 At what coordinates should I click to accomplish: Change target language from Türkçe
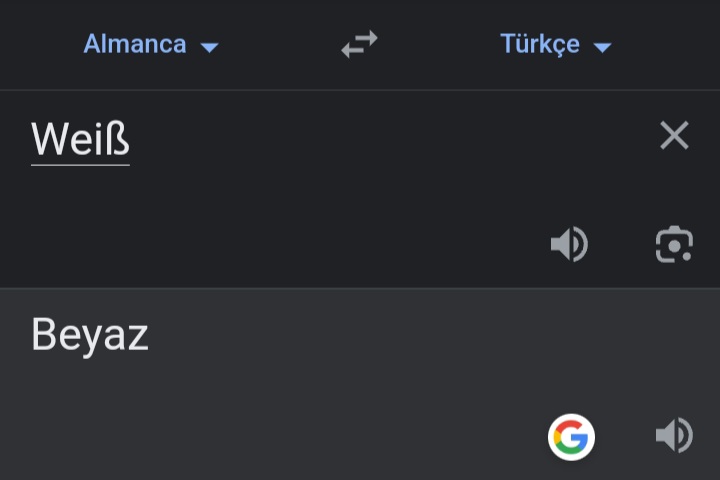click(555, 44)
